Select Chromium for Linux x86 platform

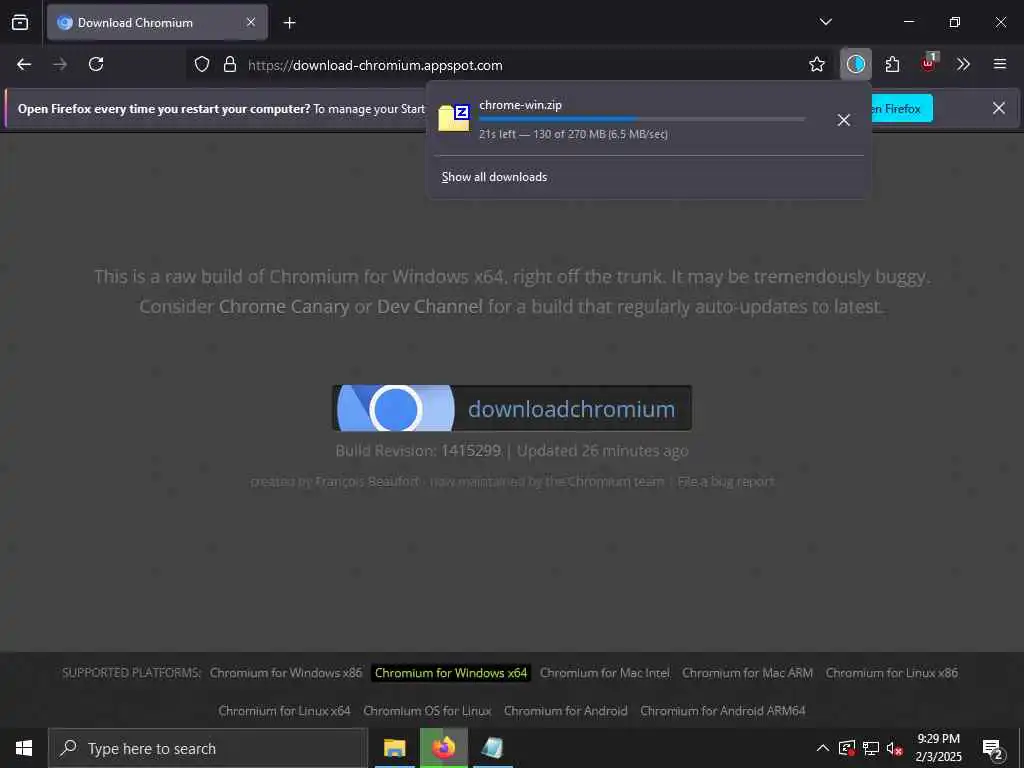point(891,673)
